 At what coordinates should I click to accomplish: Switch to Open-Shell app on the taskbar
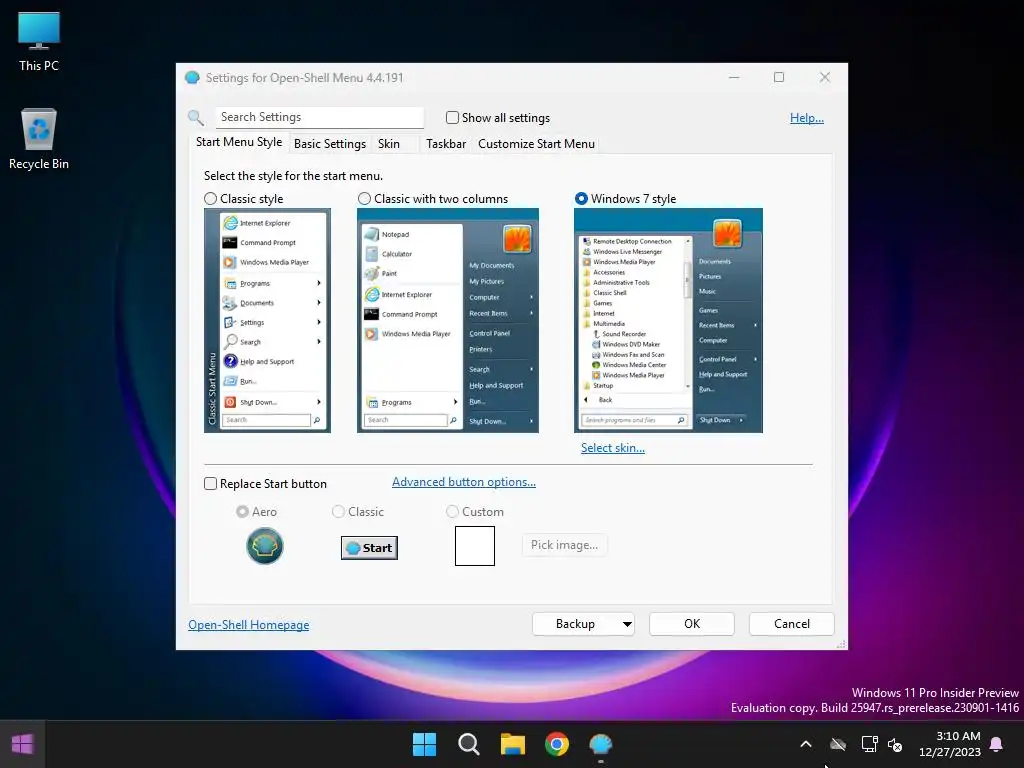tap(600, 744)
